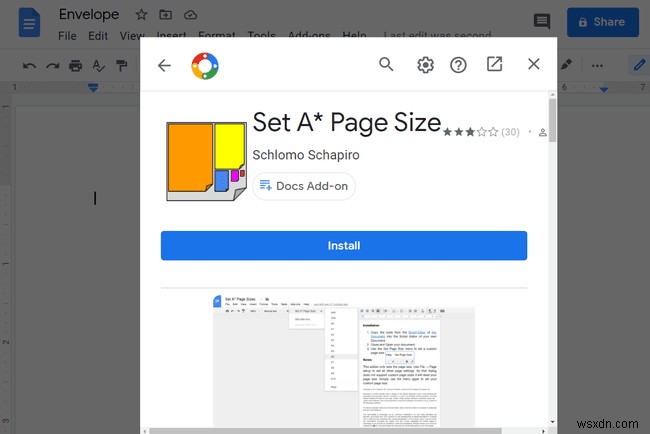The width and height of the screenshot is (650, 434).
Task: Select the Paint format tool
Action: click(x=121, y=65)
